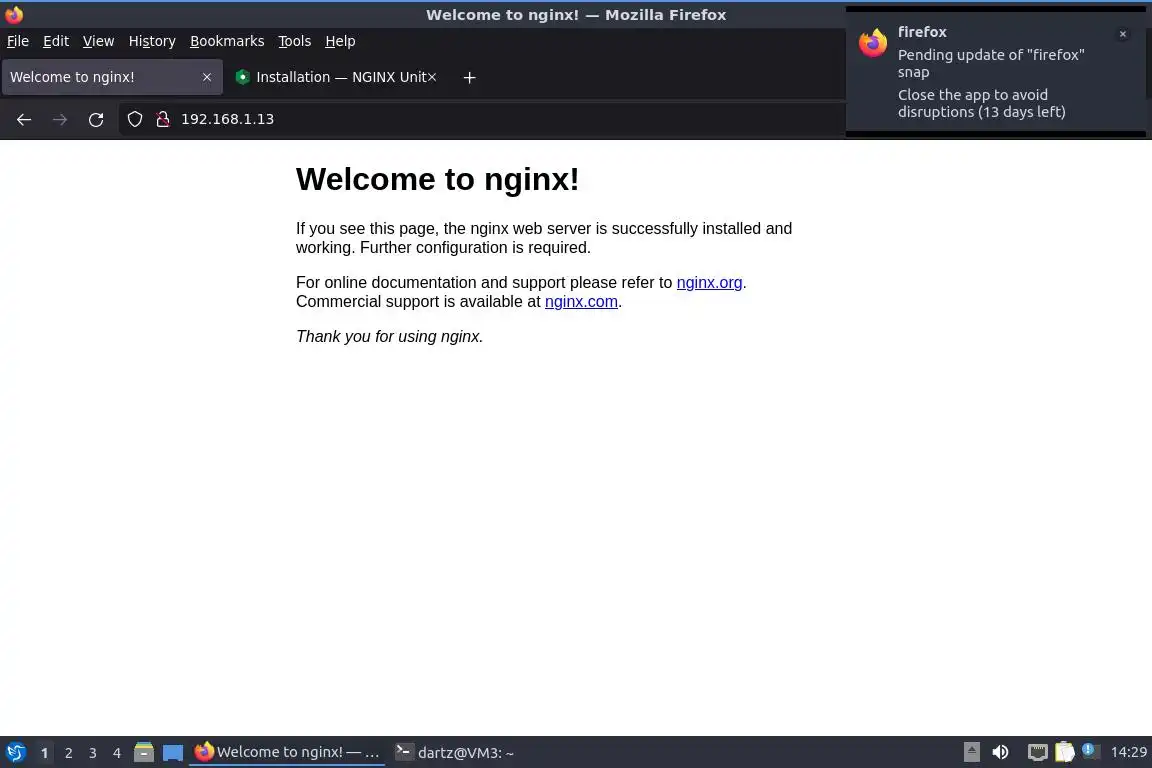Switch to workspace 2
Image resolution: width=1152 pixels, height=768 pixels.
[68, 753]
